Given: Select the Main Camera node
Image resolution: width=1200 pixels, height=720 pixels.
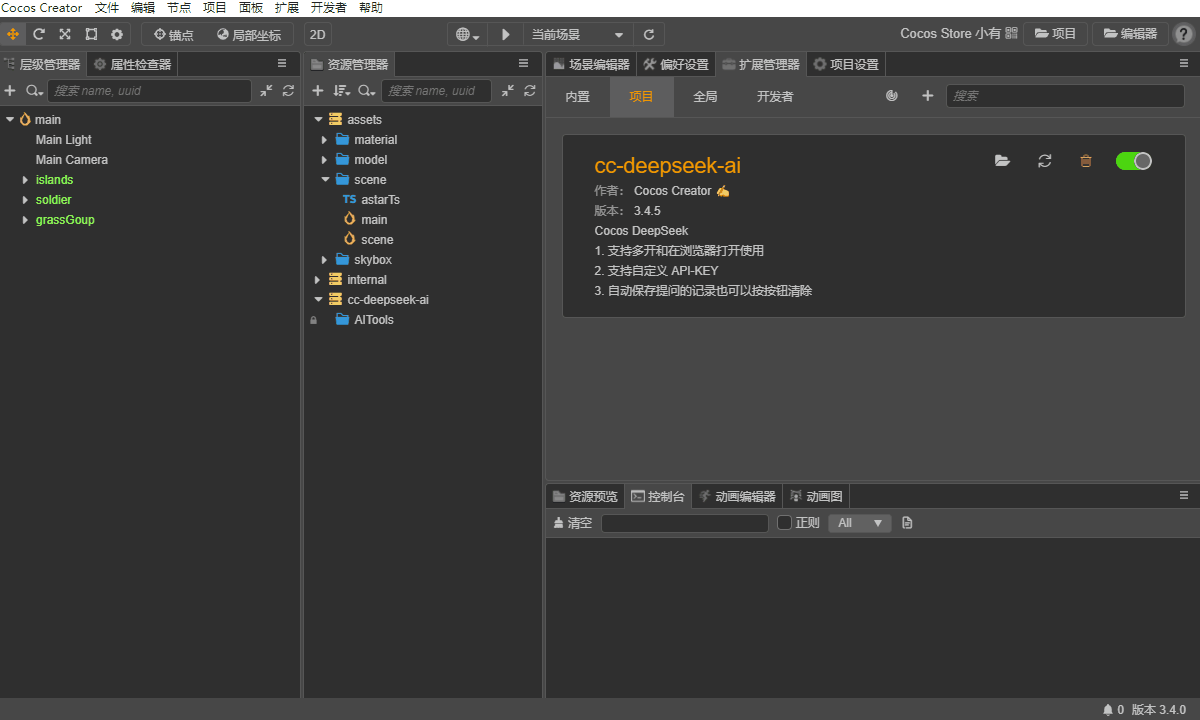Looking at the screenshot, I should [x=72, y=160].
